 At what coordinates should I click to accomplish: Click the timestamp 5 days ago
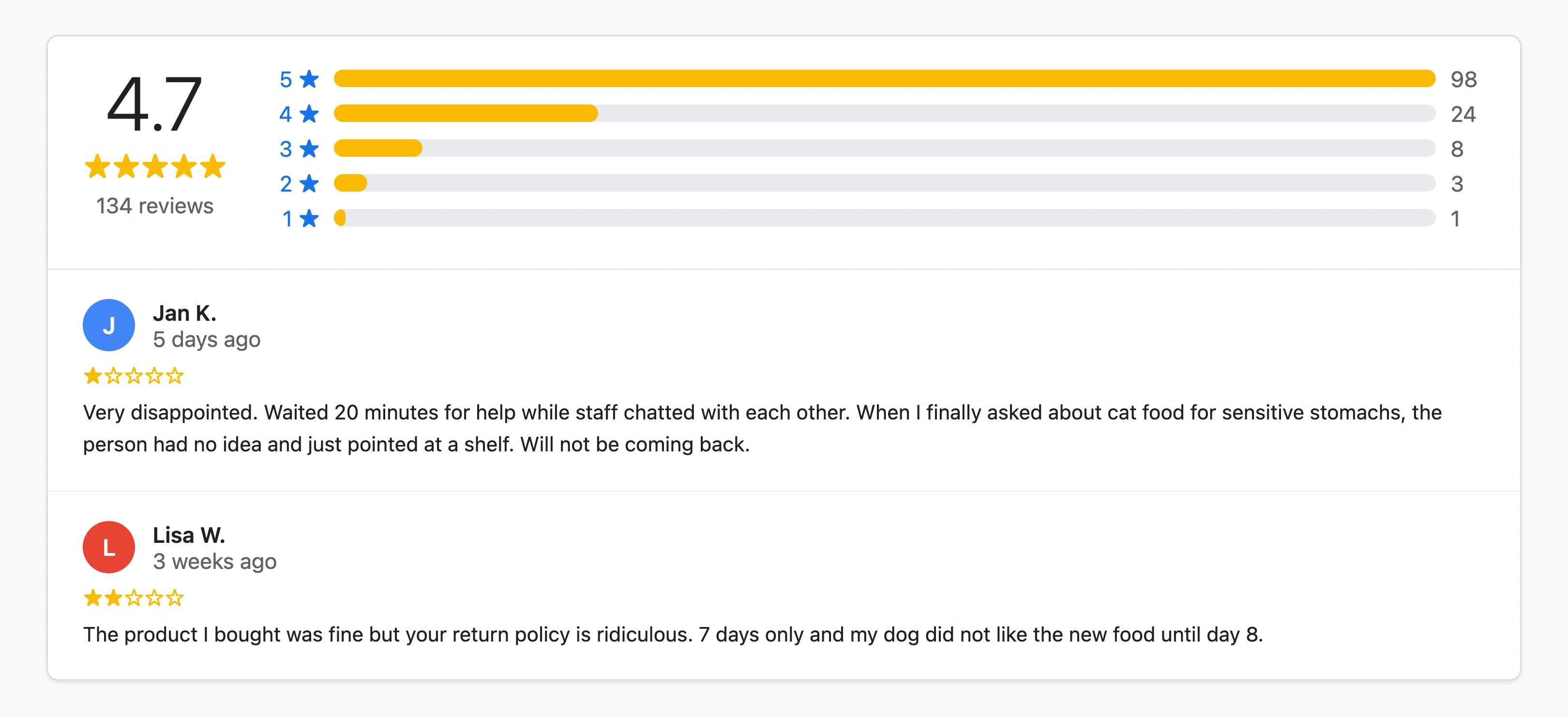(208, 340)
